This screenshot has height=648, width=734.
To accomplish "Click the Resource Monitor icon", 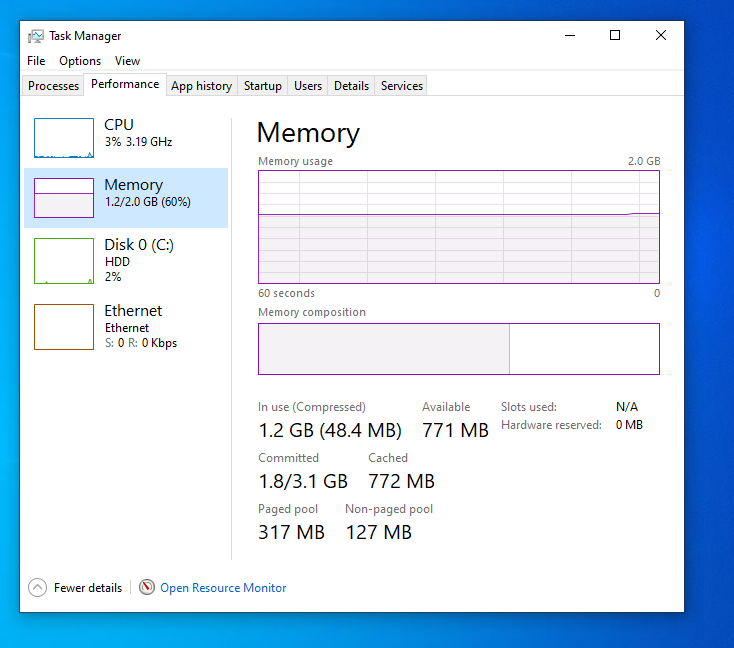I will (147, 588).
